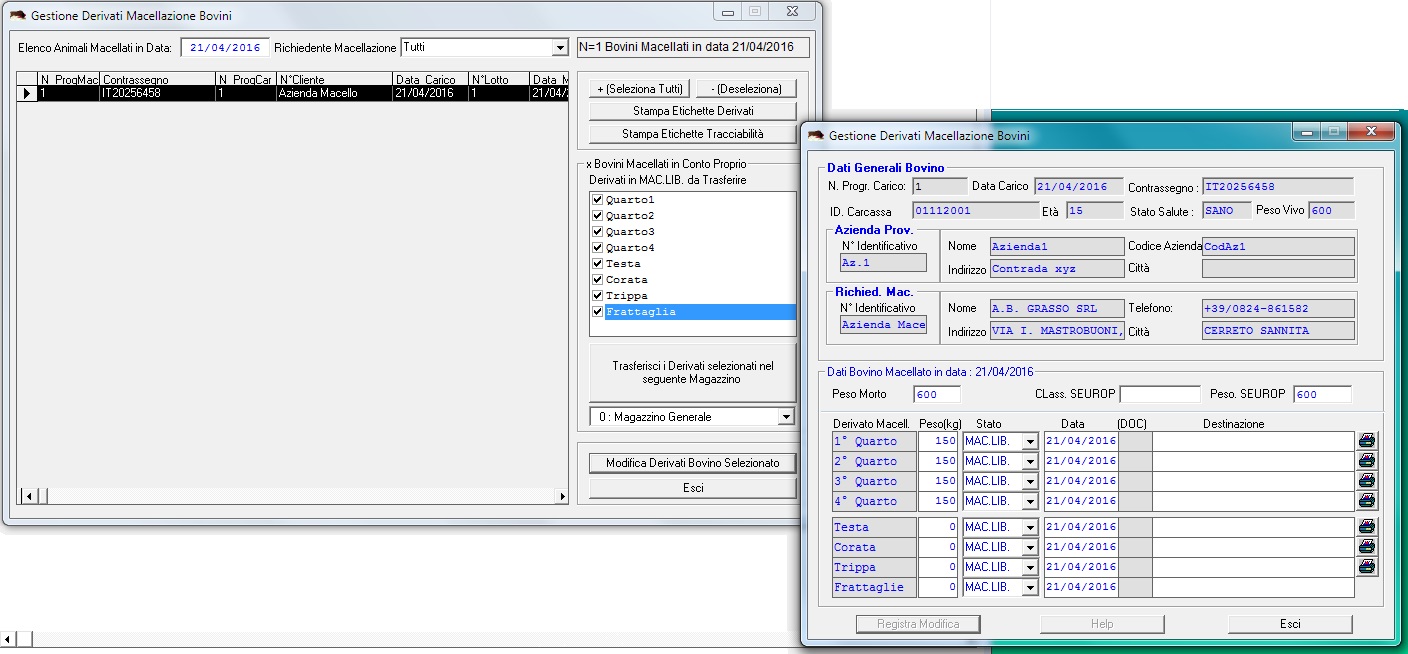Expand the Stato dropdown for 2° Quarto
Image resolution: width=1408 pixels, height=654 pixels.
click(x=1030, y=462)
